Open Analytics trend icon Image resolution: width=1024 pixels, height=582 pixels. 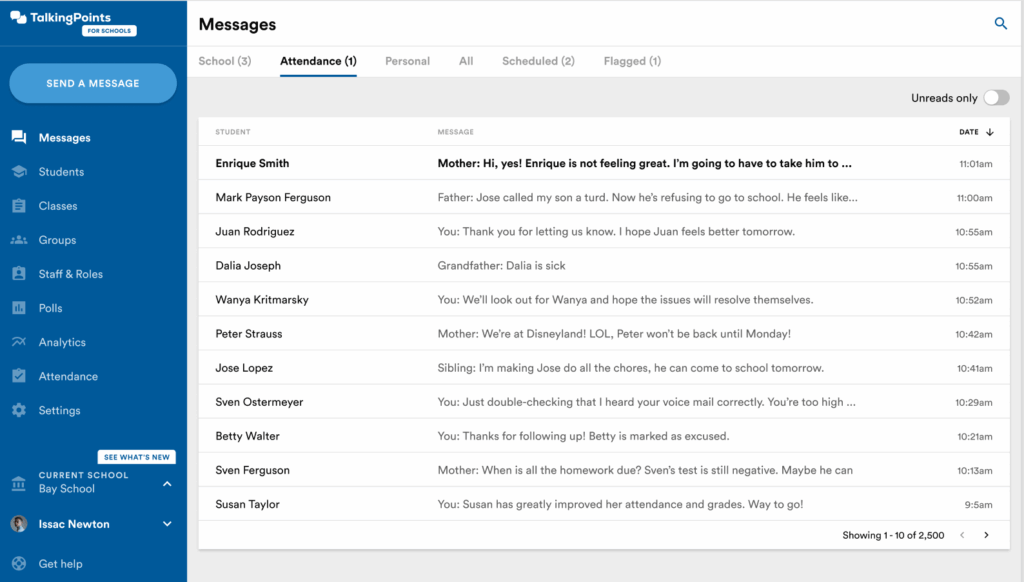pos(18,342)
